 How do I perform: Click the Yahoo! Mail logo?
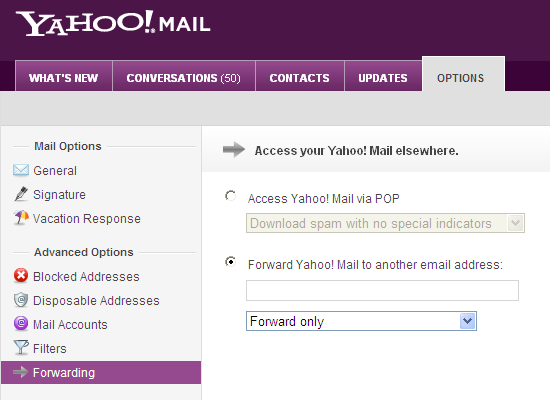113,23
